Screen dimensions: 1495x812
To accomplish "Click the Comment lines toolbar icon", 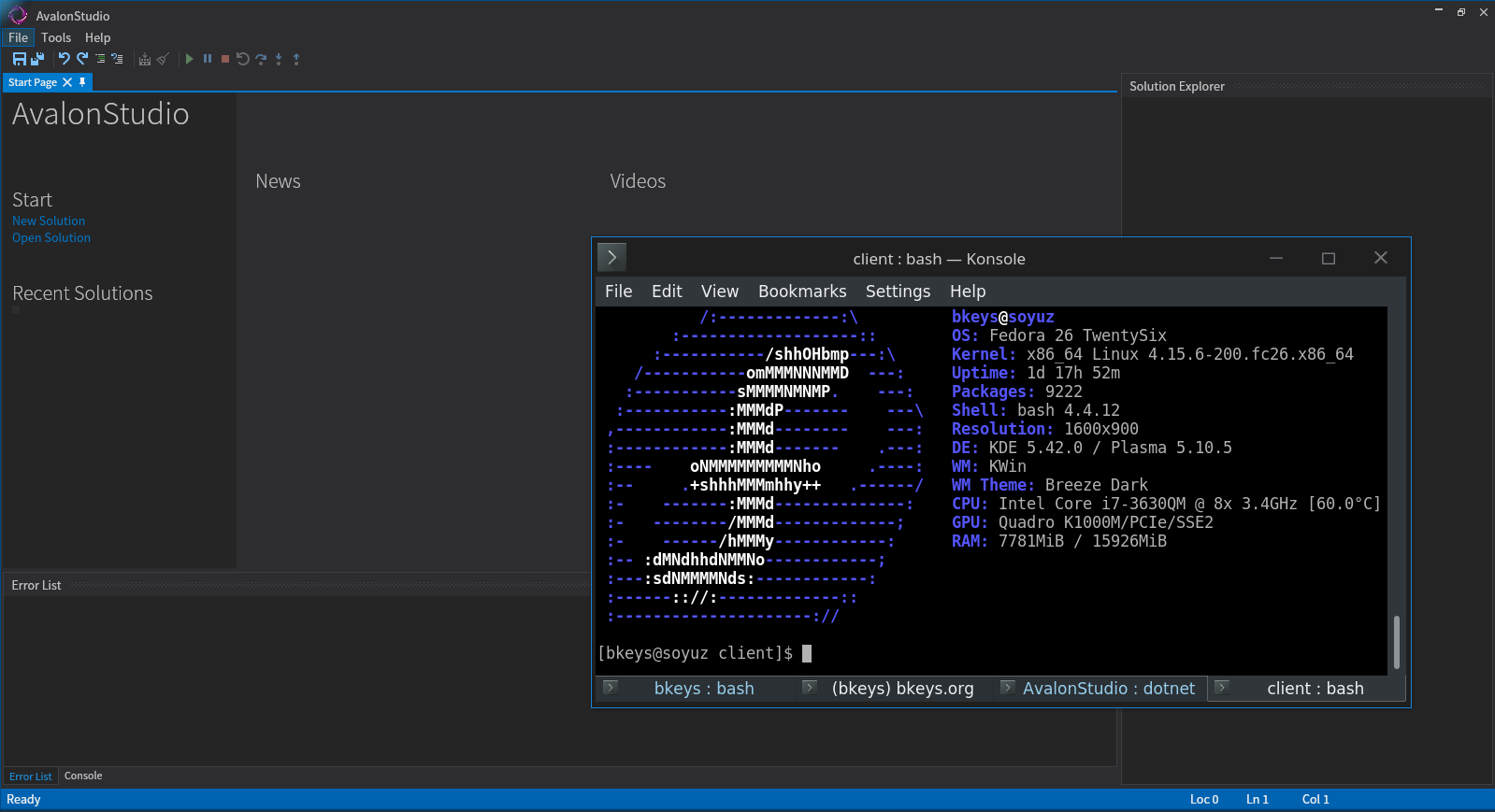I will point(100,59).
